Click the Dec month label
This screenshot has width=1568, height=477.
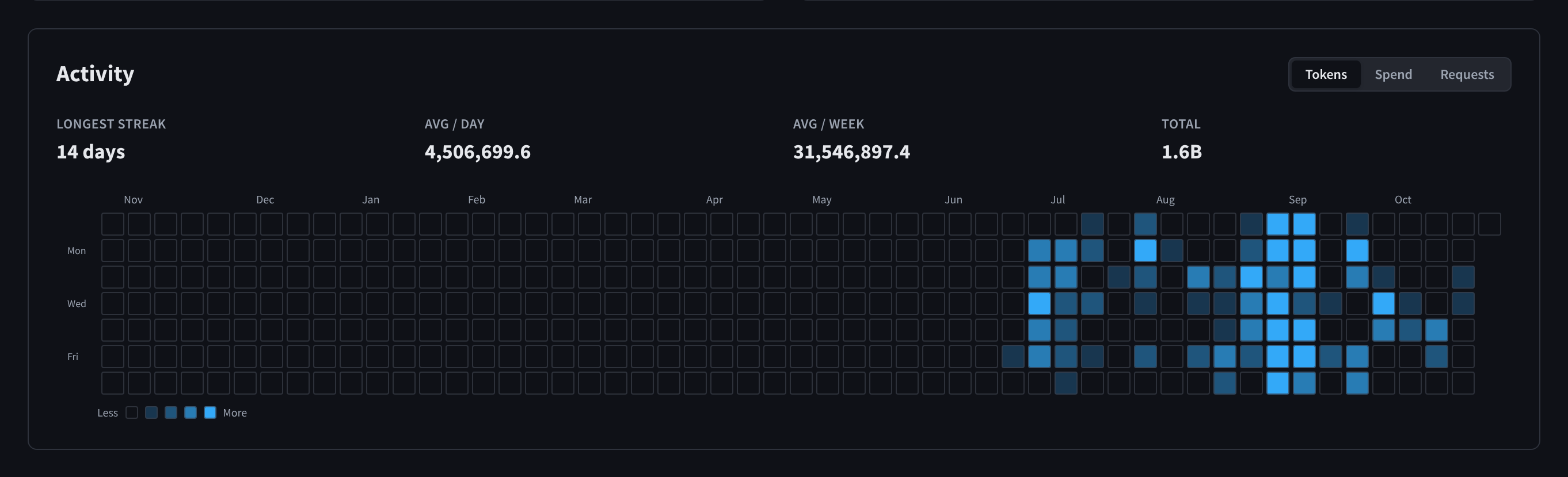coord(265,200)
